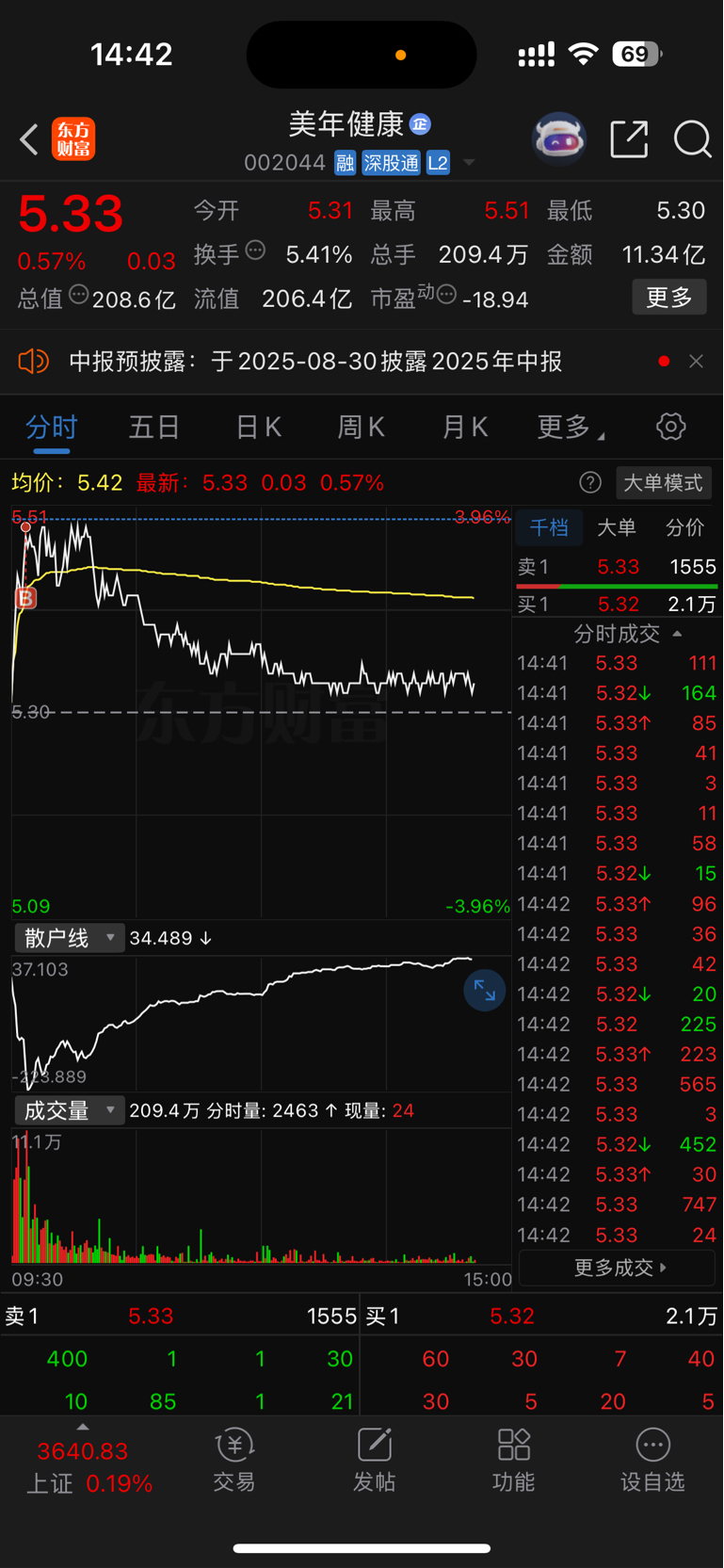Tap the battery indicator in status bar
Screen dimensions: 724x1568
pyautogui.click(x=636, y=54)
